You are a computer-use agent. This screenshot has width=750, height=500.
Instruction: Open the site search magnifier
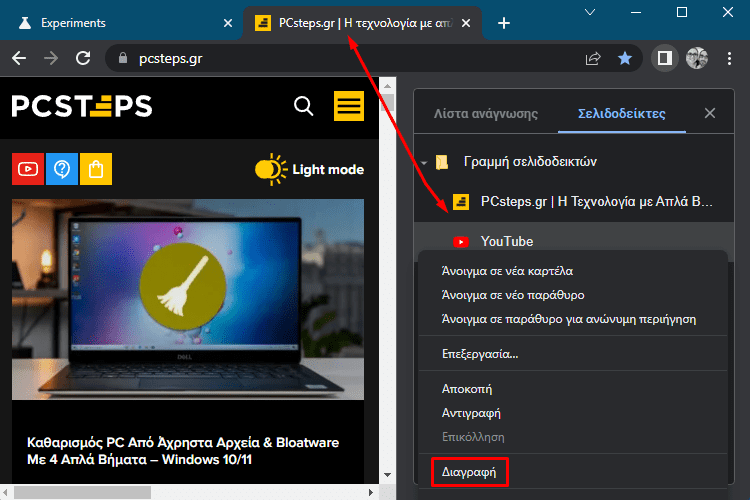304,106
